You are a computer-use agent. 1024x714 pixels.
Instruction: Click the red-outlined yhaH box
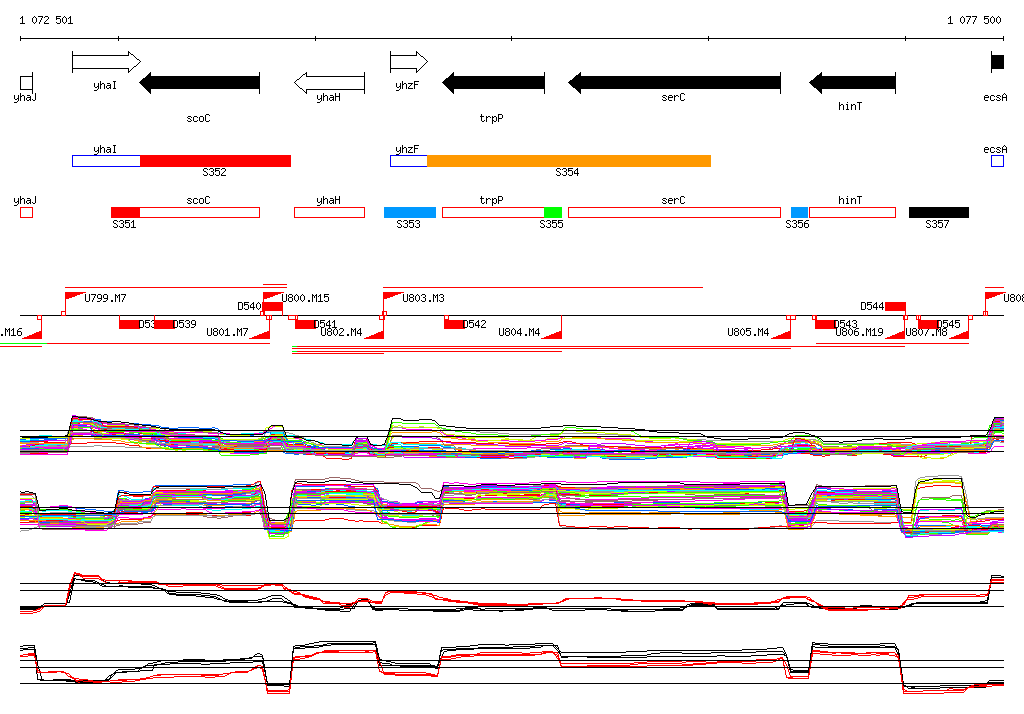329,212
